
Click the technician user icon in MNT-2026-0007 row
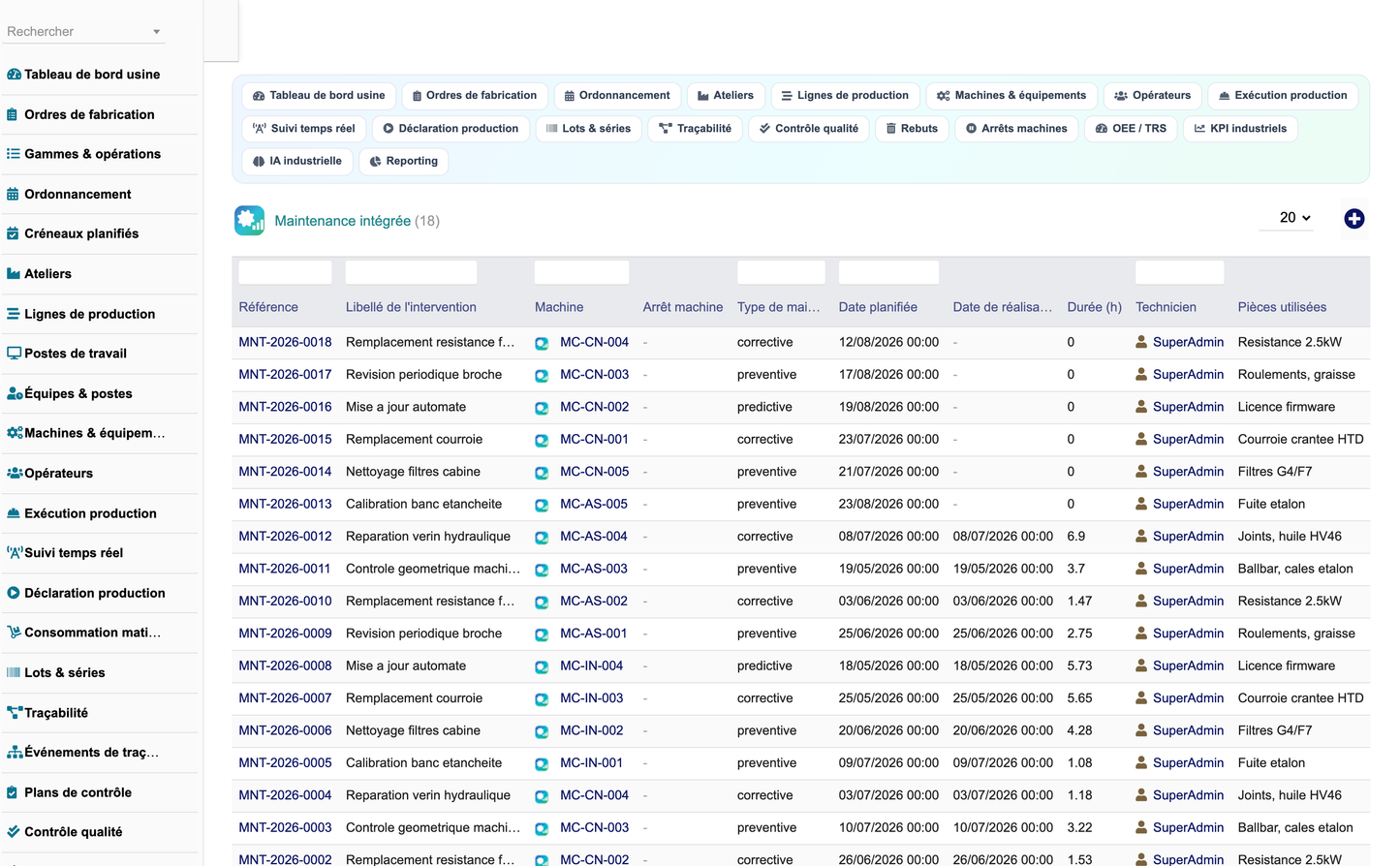pos(1141,697)
